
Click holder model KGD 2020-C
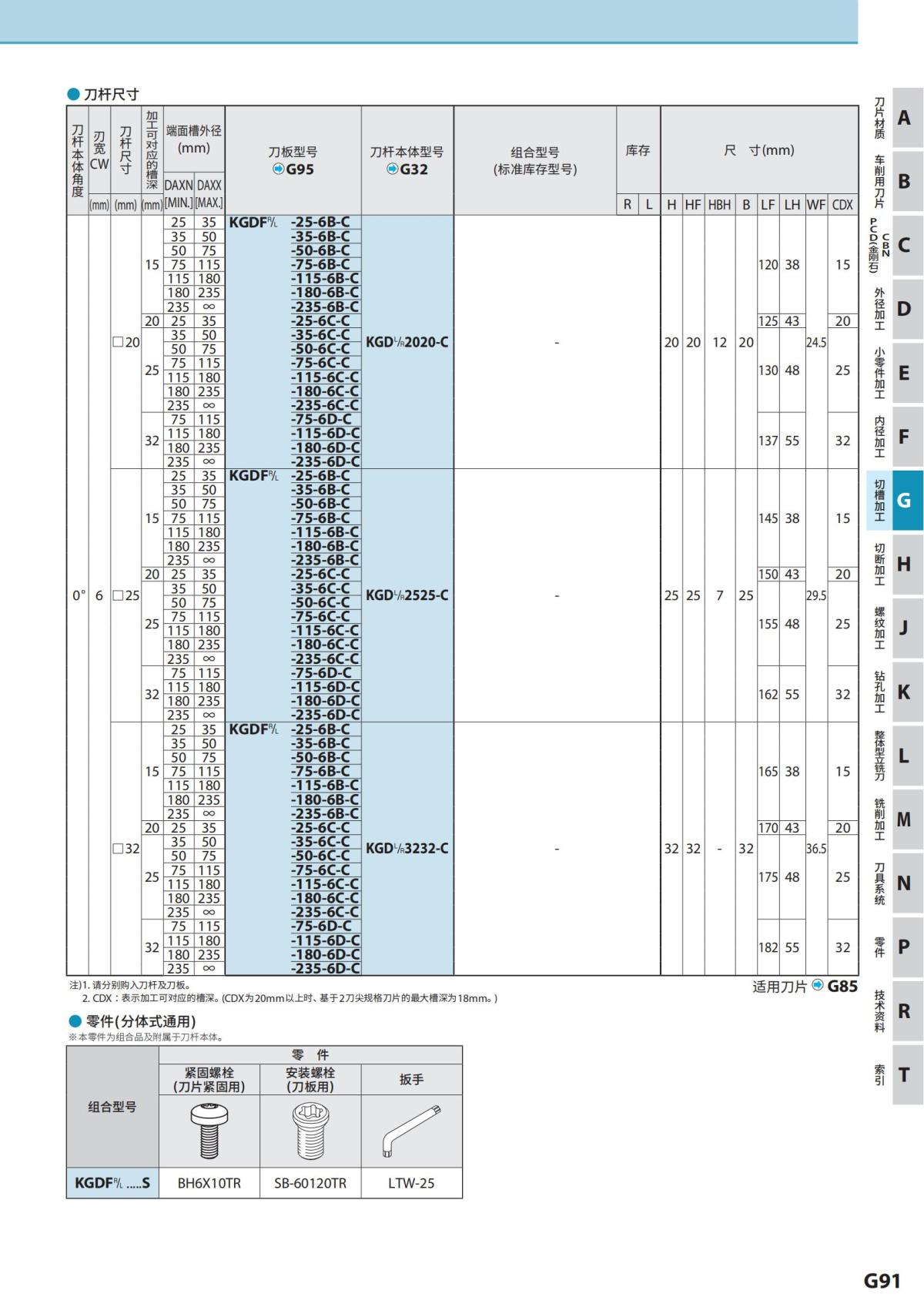pyautogui.click(x=407, y=342)
